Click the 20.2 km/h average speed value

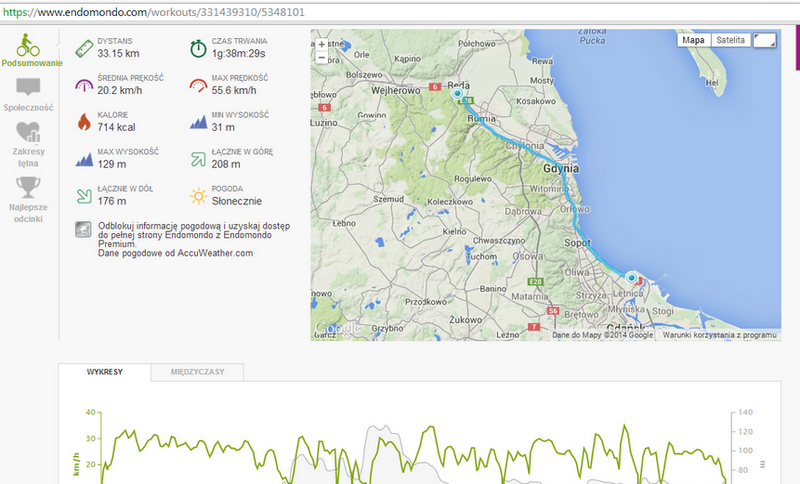(120, 90)
